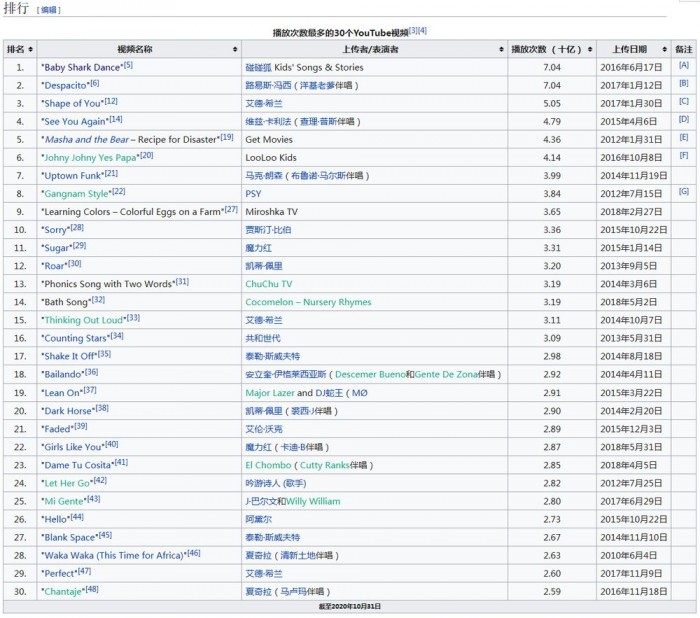The height and width of the screenshot is (618, 700).
Task: Open reference [19] next to Masha and the Bear
Action: click(x=227, y=137)
